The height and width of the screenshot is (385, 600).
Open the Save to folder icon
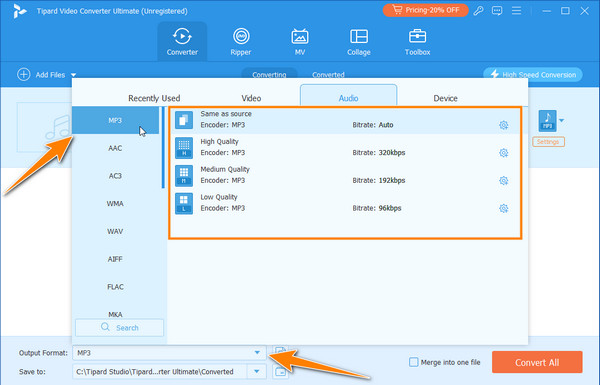tap(280, 372)
